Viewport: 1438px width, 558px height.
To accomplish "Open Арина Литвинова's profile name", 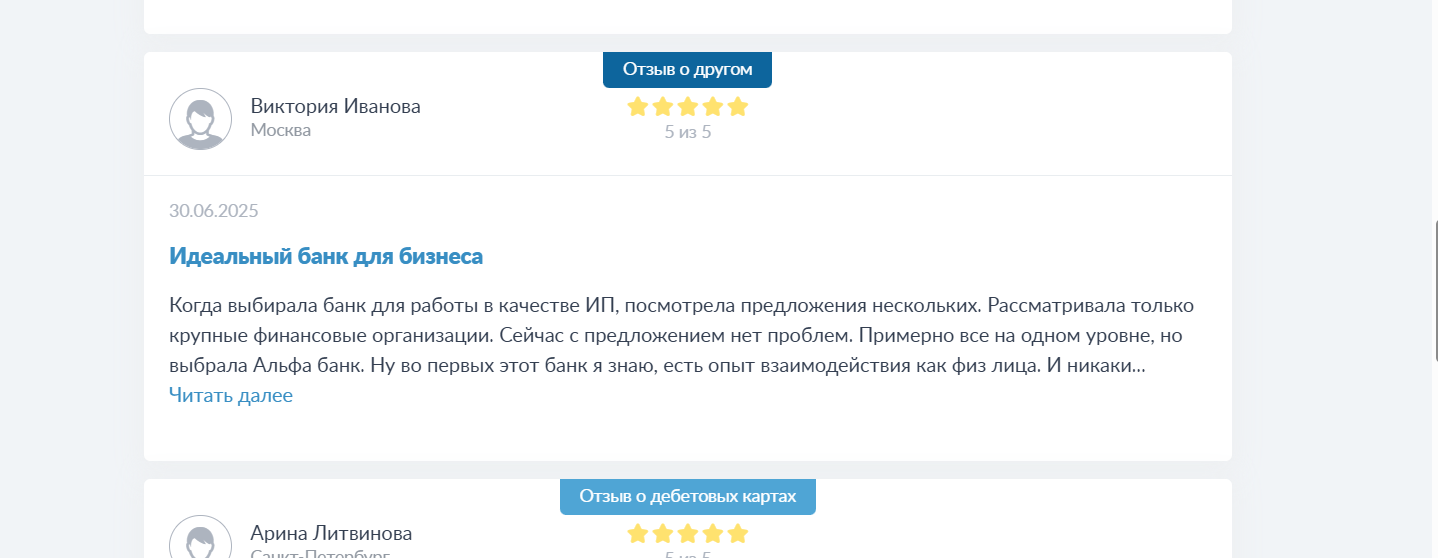I will pyautogui.click(x=331, y=533).
